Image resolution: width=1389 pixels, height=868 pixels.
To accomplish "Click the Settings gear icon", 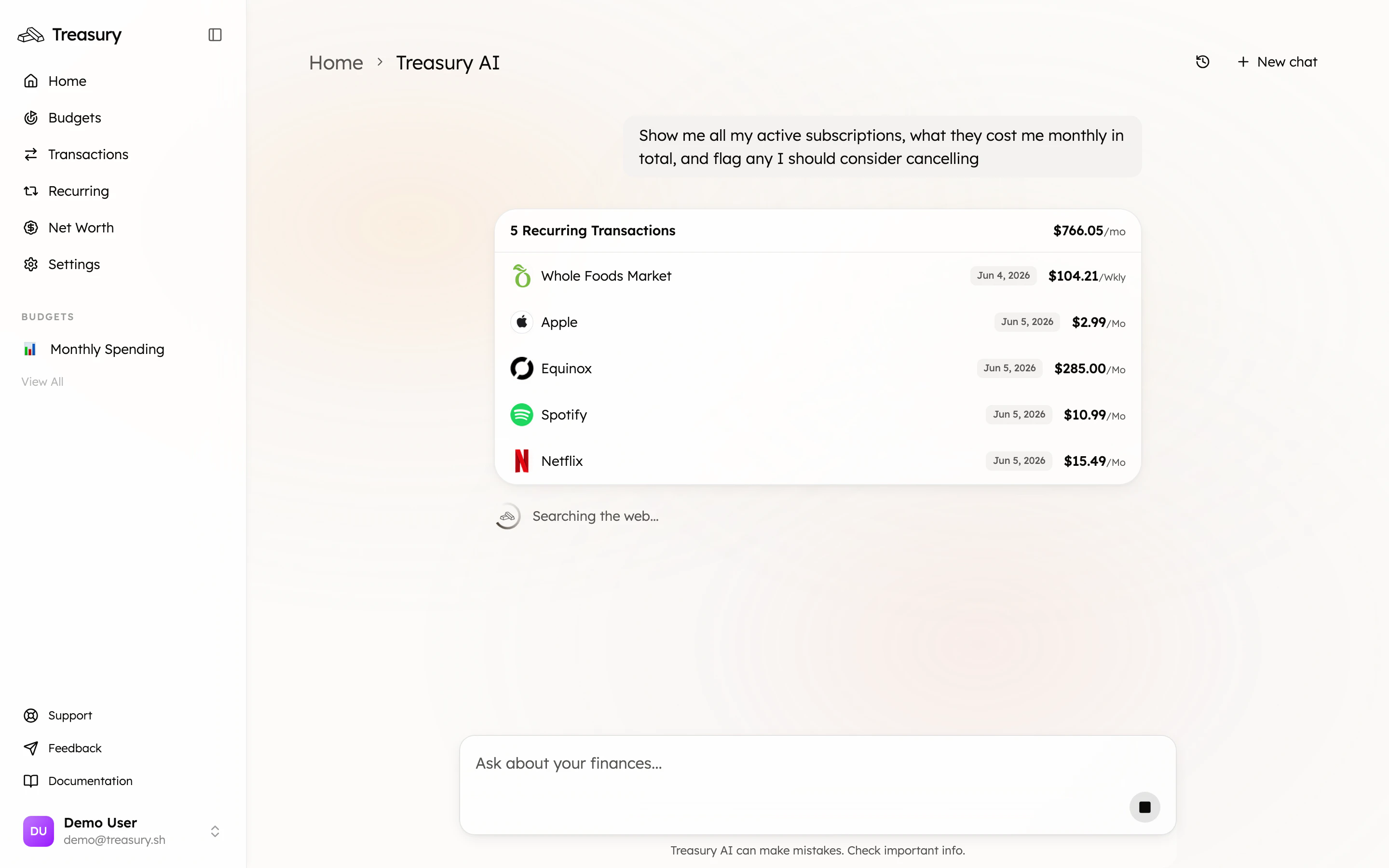I will 31,265.
